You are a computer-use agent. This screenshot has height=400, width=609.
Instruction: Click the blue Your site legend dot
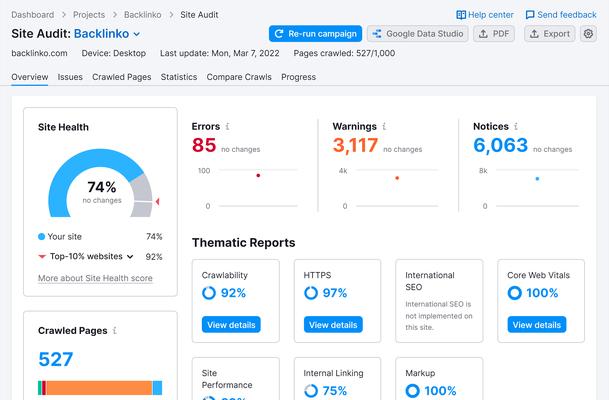pos(41,237)
